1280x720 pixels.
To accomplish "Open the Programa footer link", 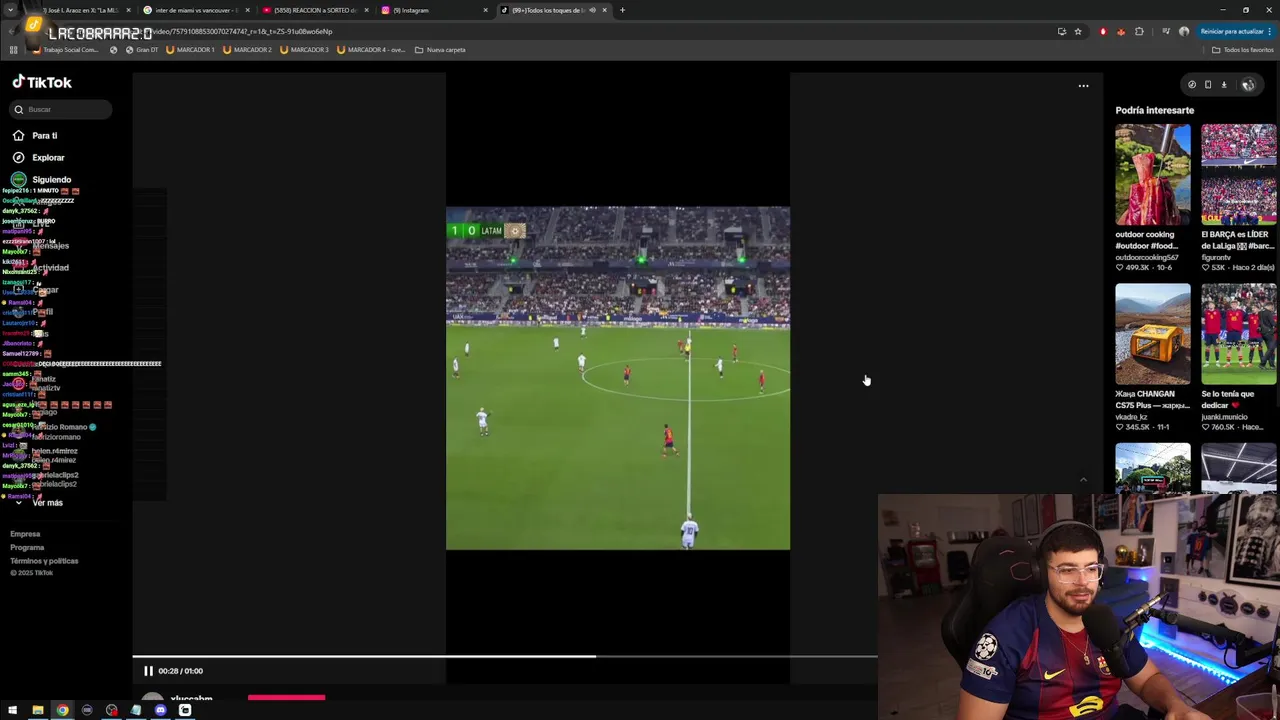I will [x=27, y=547].
